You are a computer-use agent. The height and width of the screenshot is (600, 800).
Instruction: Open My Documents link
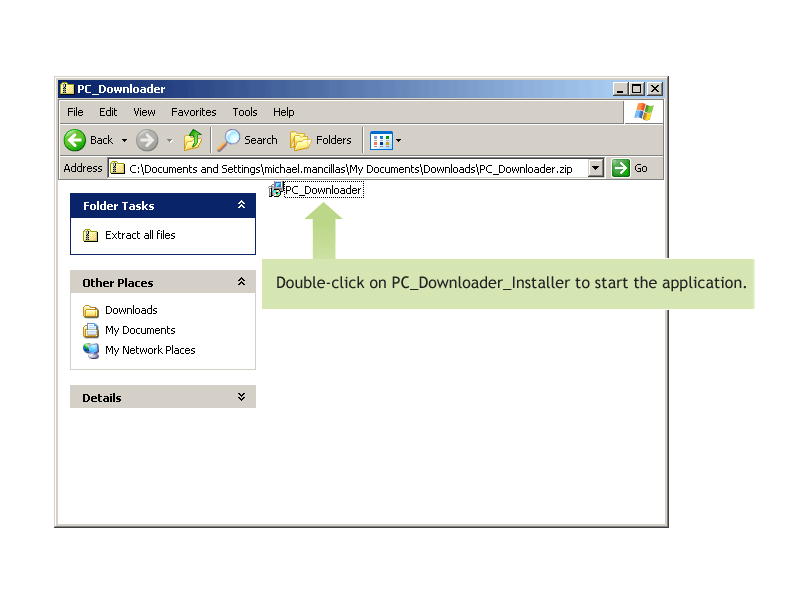(140, 330)
